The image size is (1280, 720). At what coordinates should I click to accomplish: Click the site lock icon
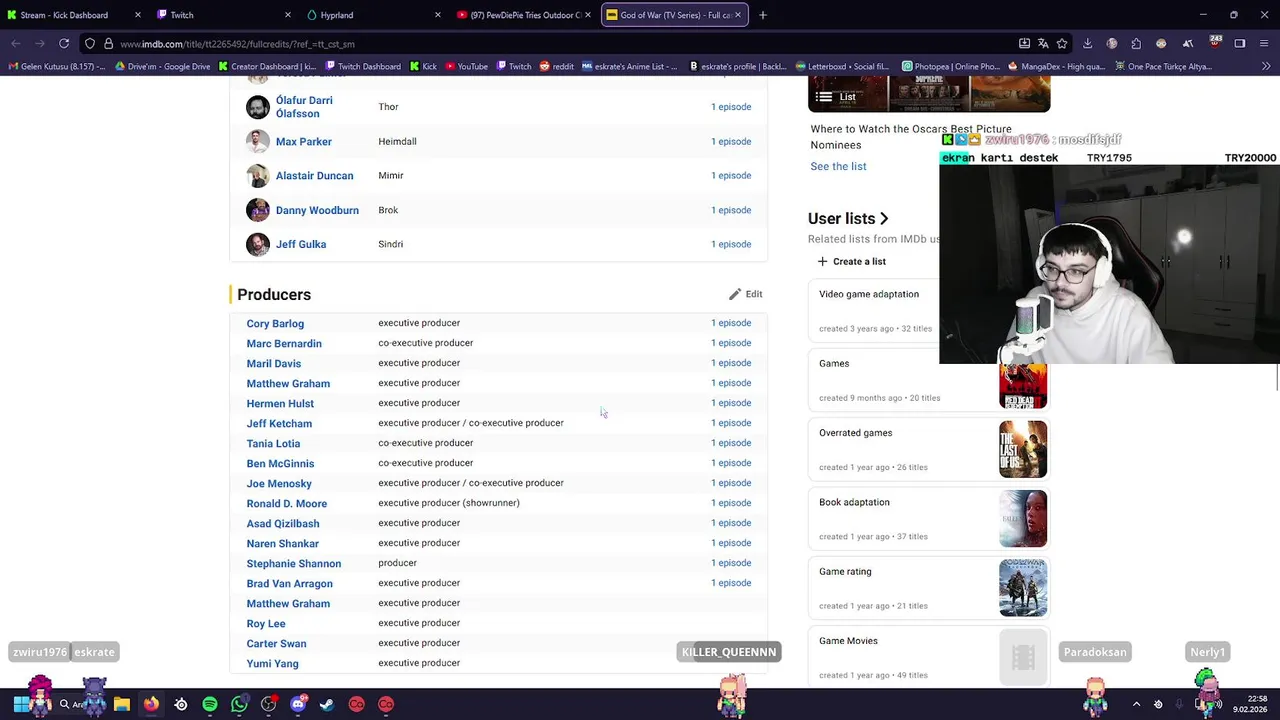(x=108, y=44)
